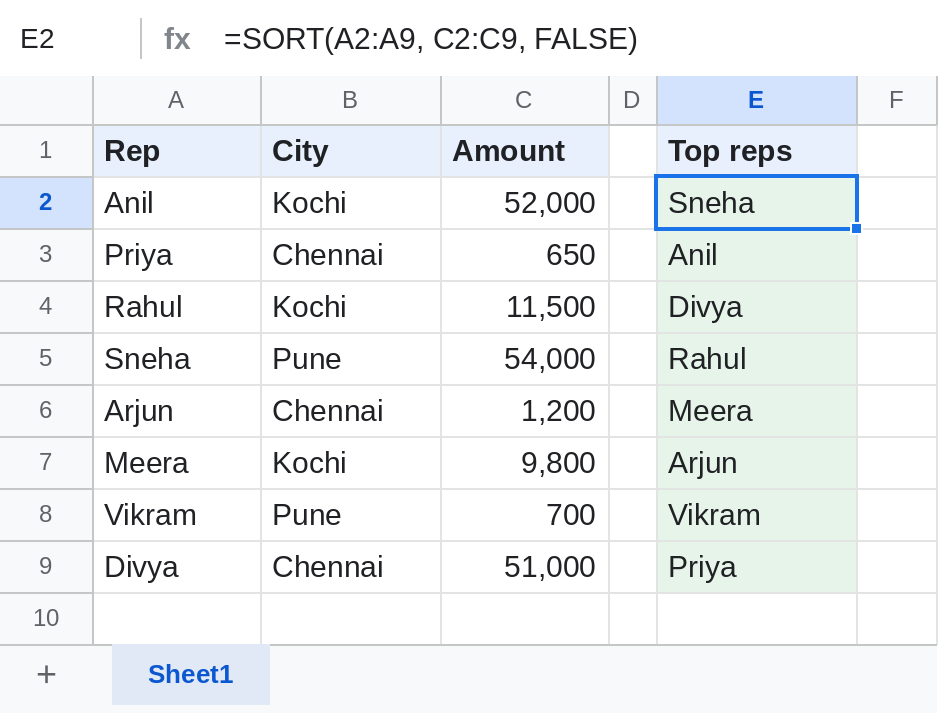Select column A header
Viewport: 938px width, 714px height.
[x=177, y=100]
